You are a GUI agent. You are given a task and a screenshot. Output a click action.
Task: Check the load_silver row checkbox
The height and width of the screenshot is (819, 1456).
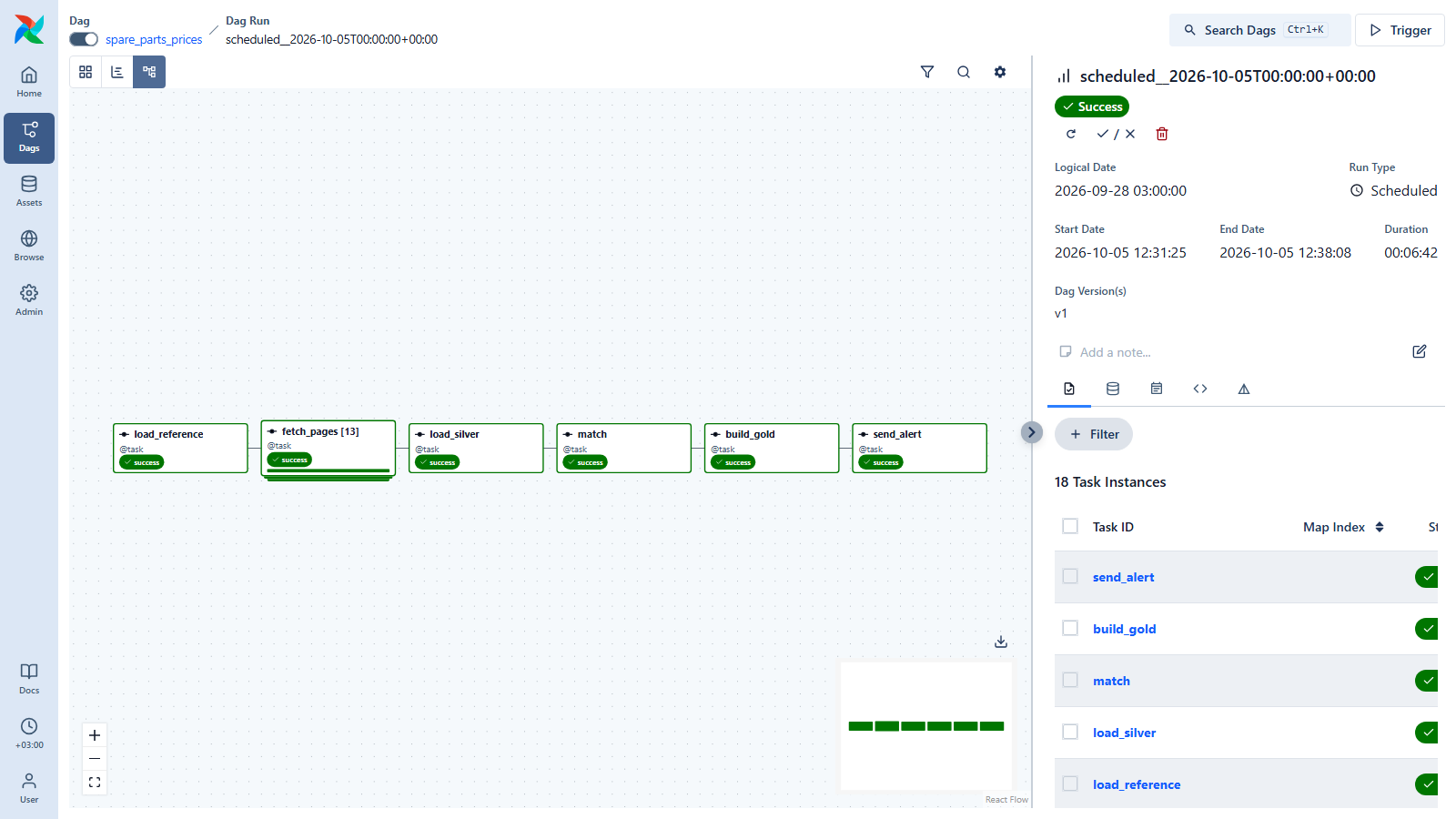1070,732
